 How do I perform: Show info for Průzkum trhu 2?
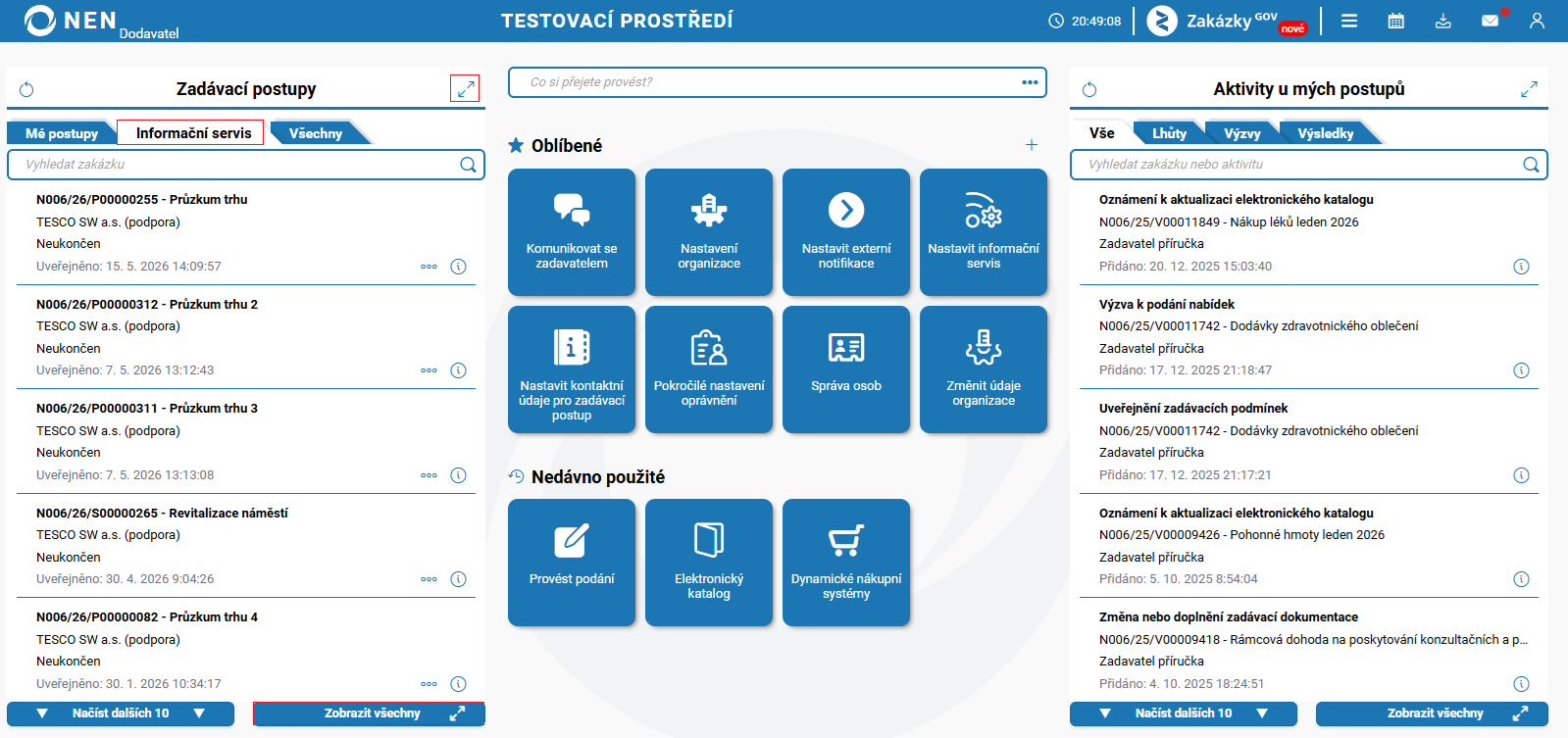click(458, 370)
